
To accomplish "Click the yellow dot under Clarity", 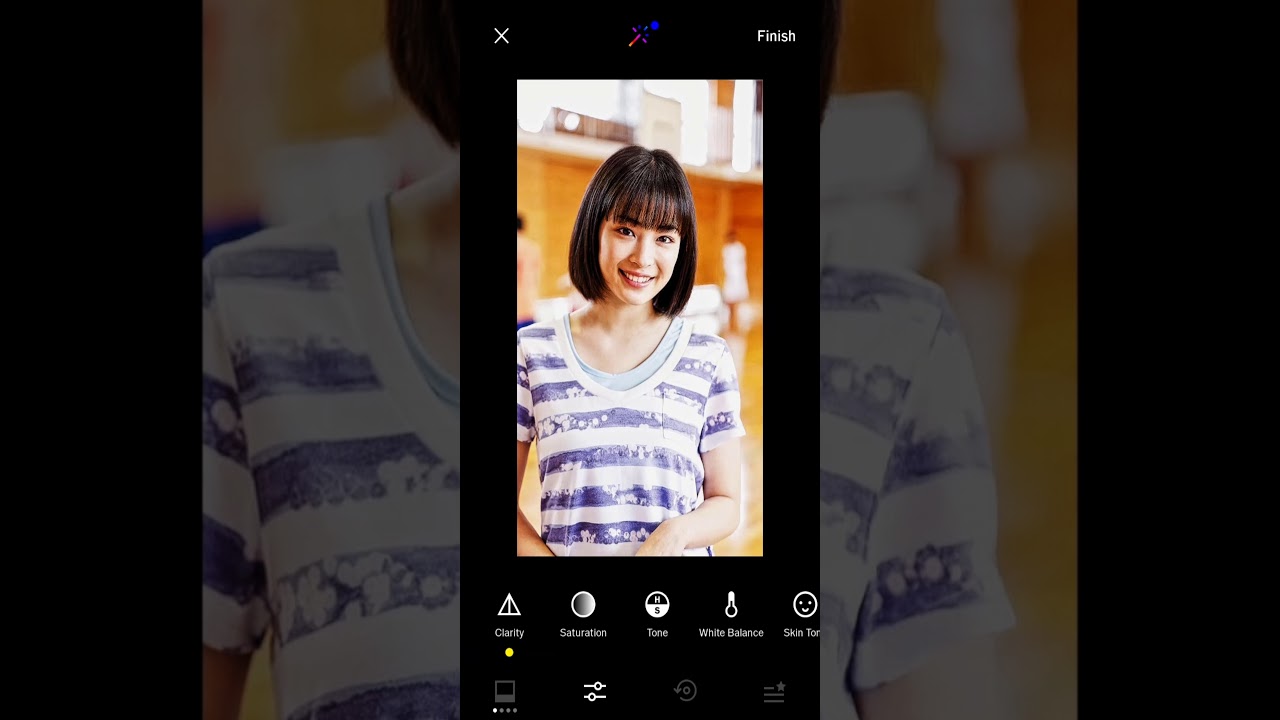I will click(509, 652).
